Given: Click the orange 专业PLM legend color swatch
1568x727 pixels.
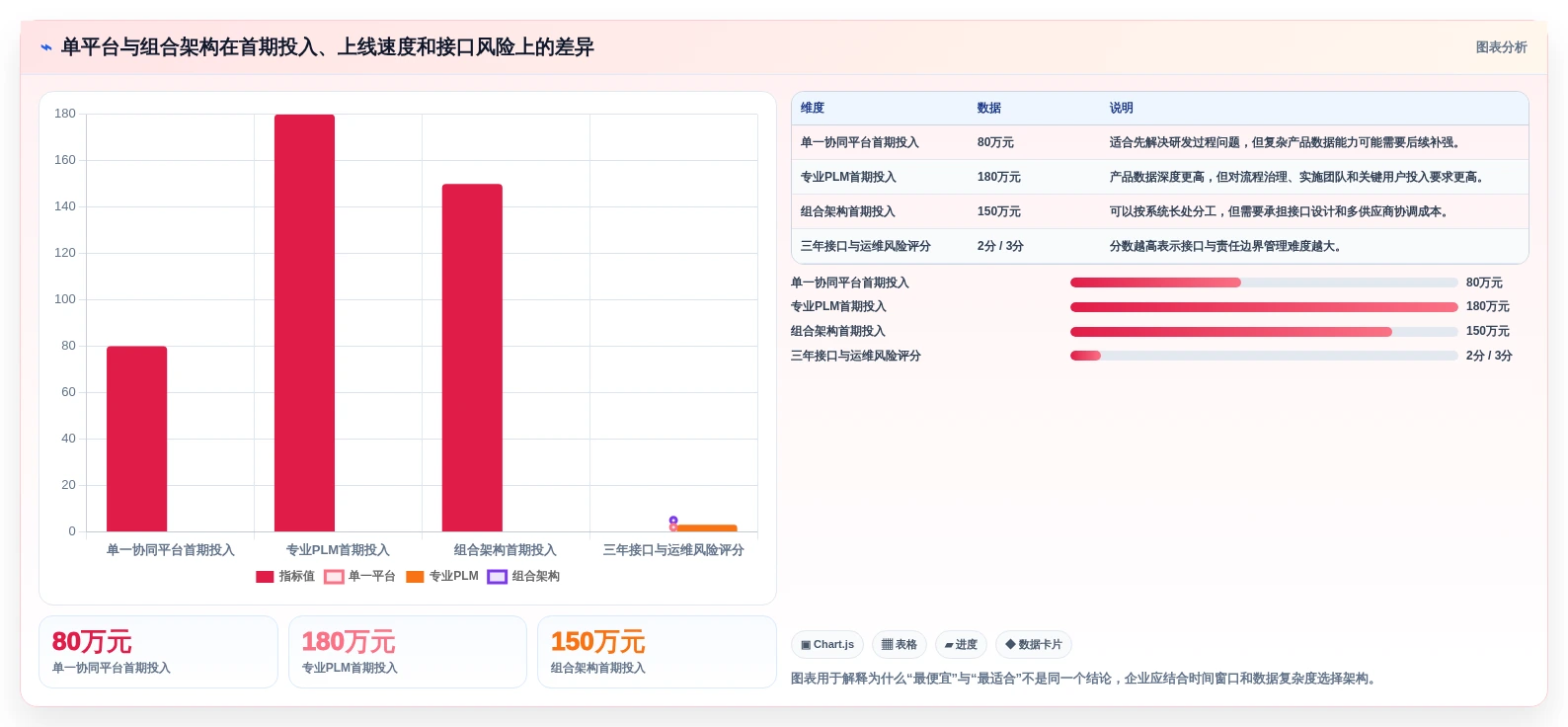Looking at the screenshot, I should [415, 577].
